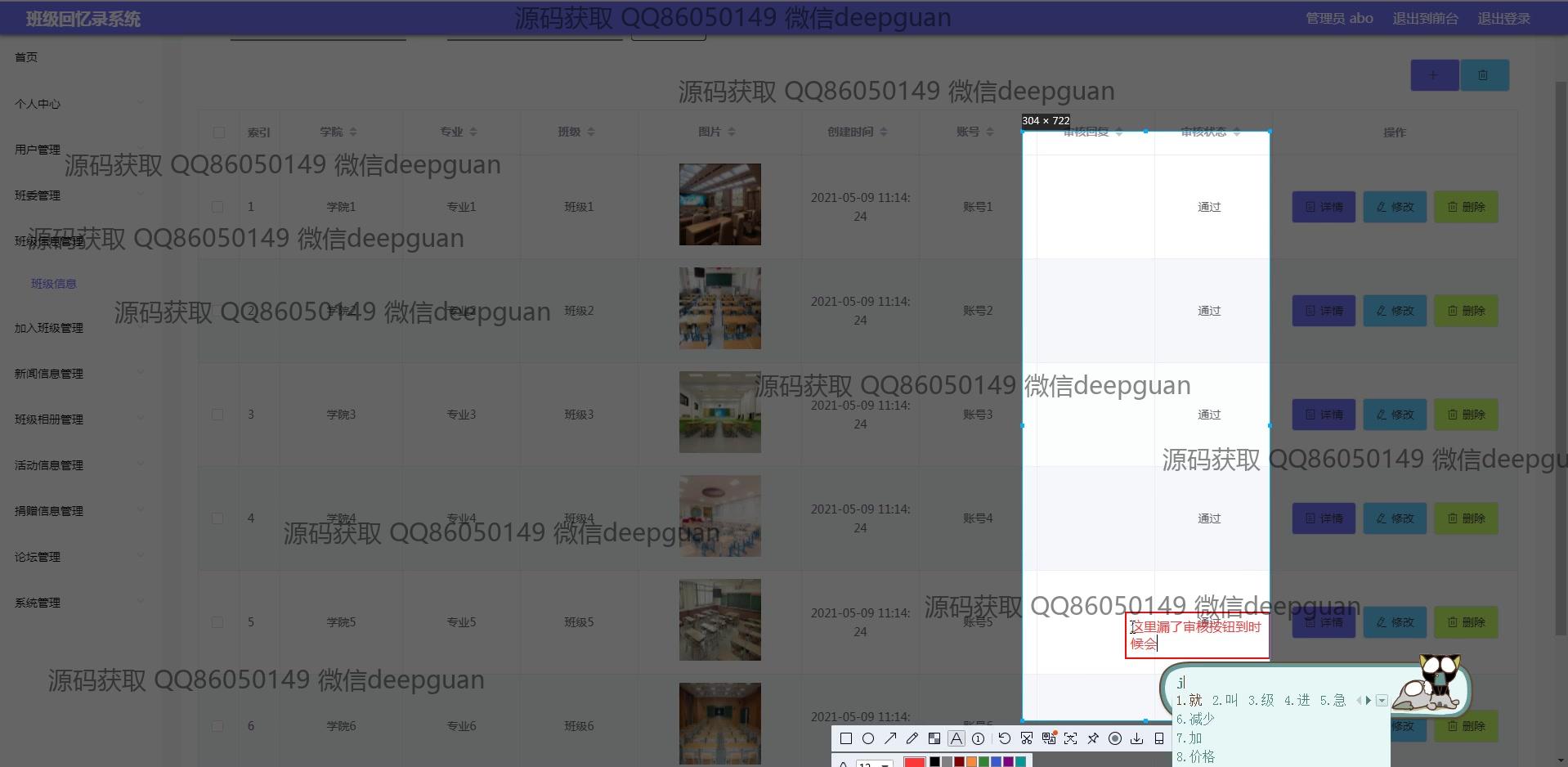Translate the captured screenshot text
1568x767 pixels.
coord(1049,739)
